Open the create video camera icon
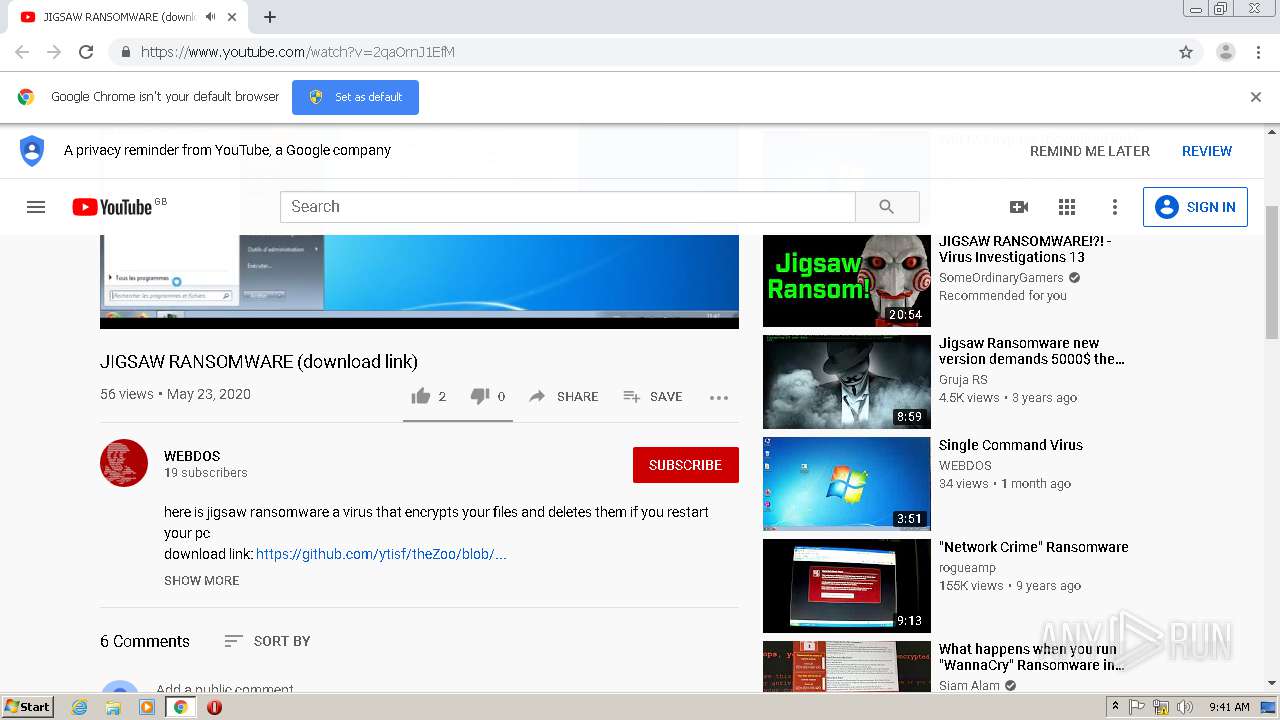The height and width of the screenshot is (720, 1280). 1019,207
